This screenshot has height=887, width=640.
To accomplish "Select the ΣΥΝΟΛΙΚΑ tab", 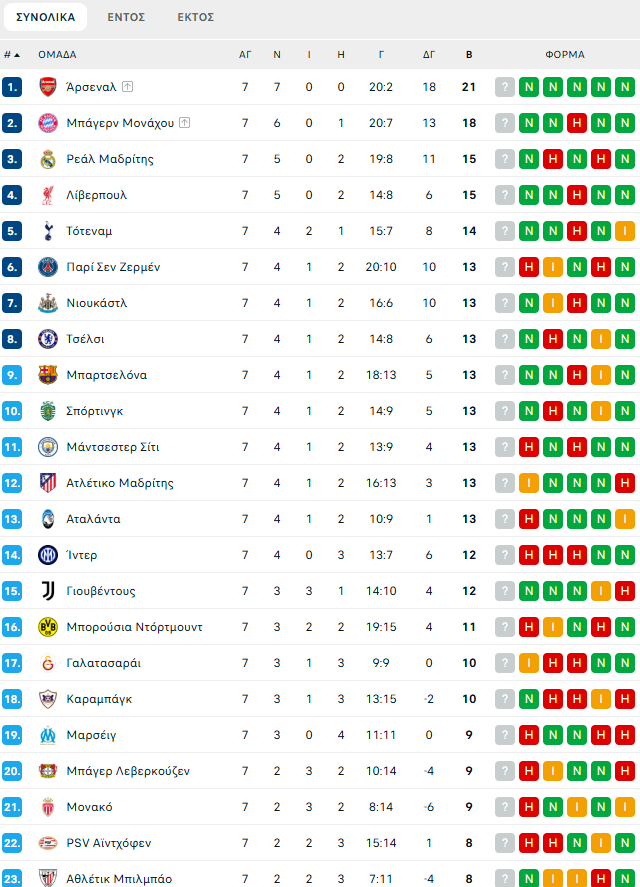I will [x=45, y=17].
